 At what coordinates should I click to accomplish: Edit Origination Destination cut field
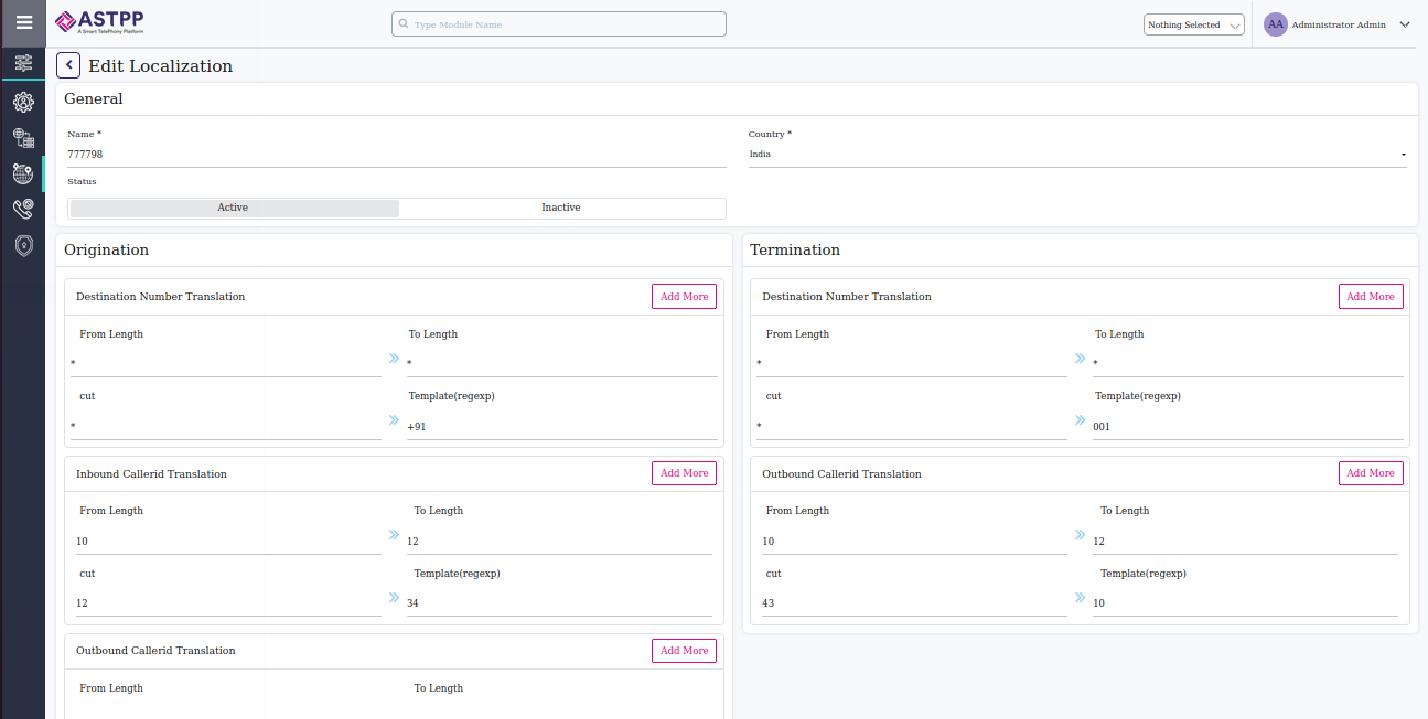pyautogui.click(x=226, y=426)
